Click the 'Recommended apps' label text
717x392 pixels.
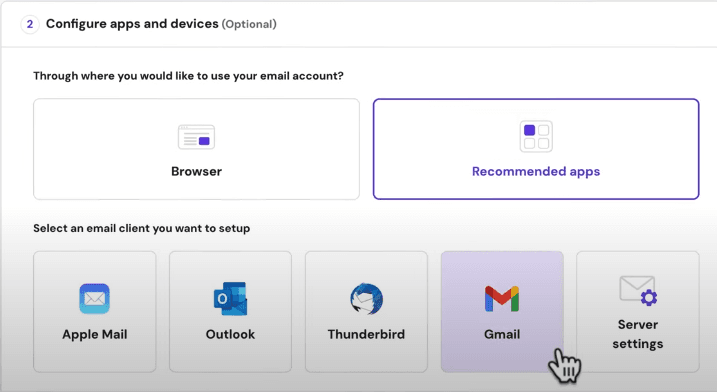(536, 172)
